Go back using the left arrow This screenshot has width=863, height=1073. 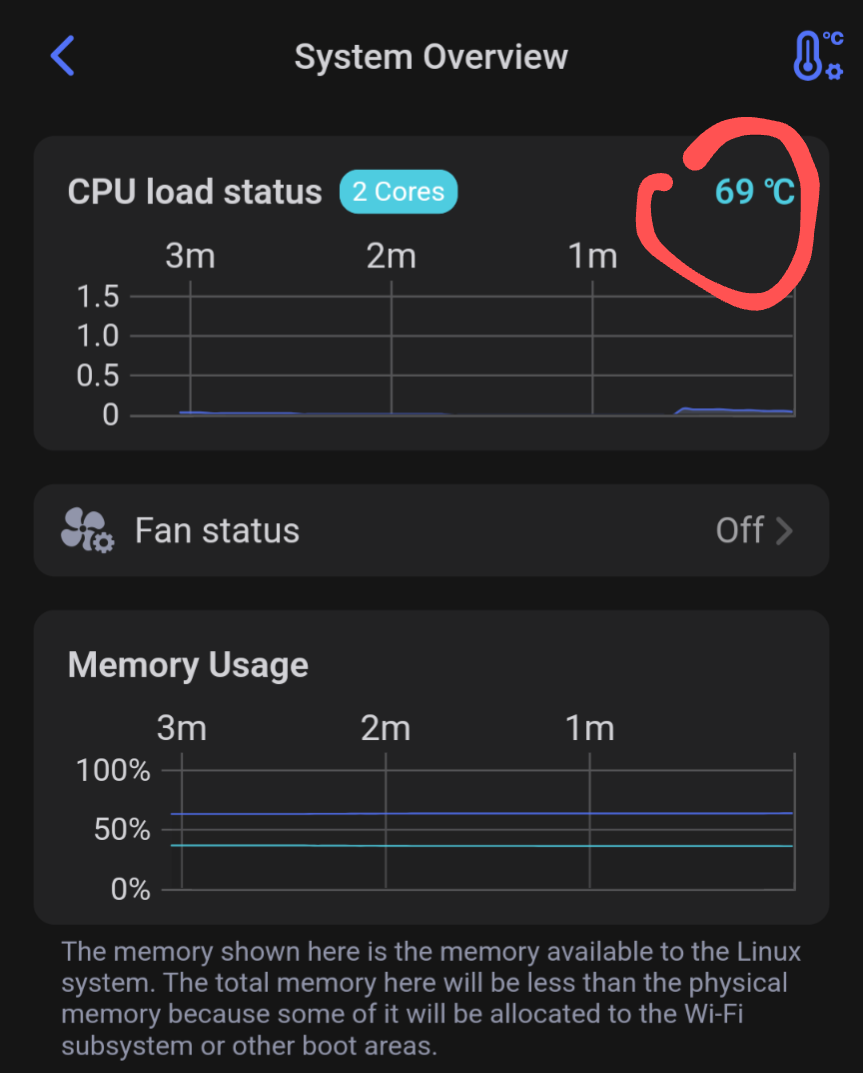click(62, 56)
